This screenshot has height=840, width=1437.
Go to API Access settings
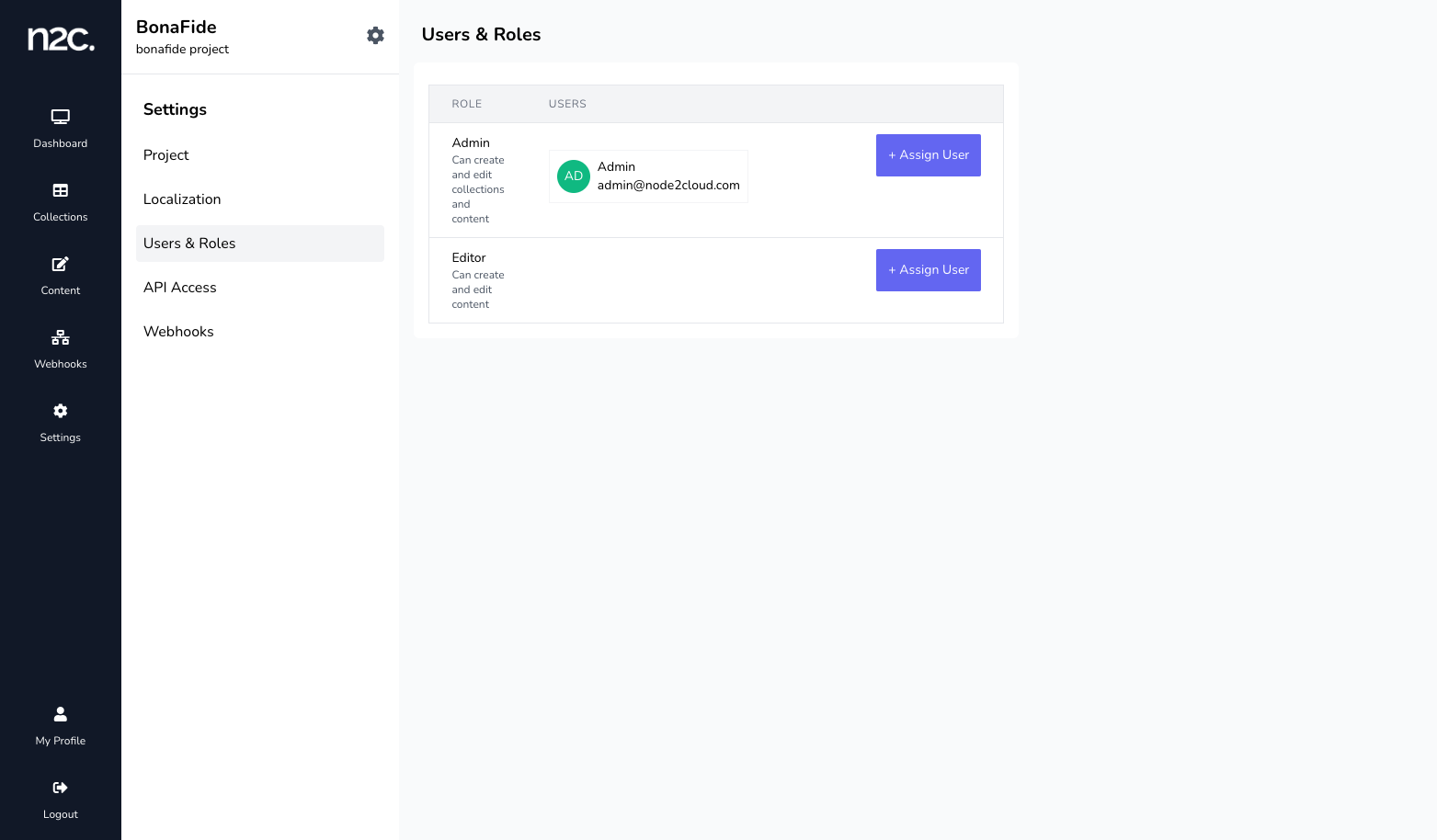click(x=180, y=288)
